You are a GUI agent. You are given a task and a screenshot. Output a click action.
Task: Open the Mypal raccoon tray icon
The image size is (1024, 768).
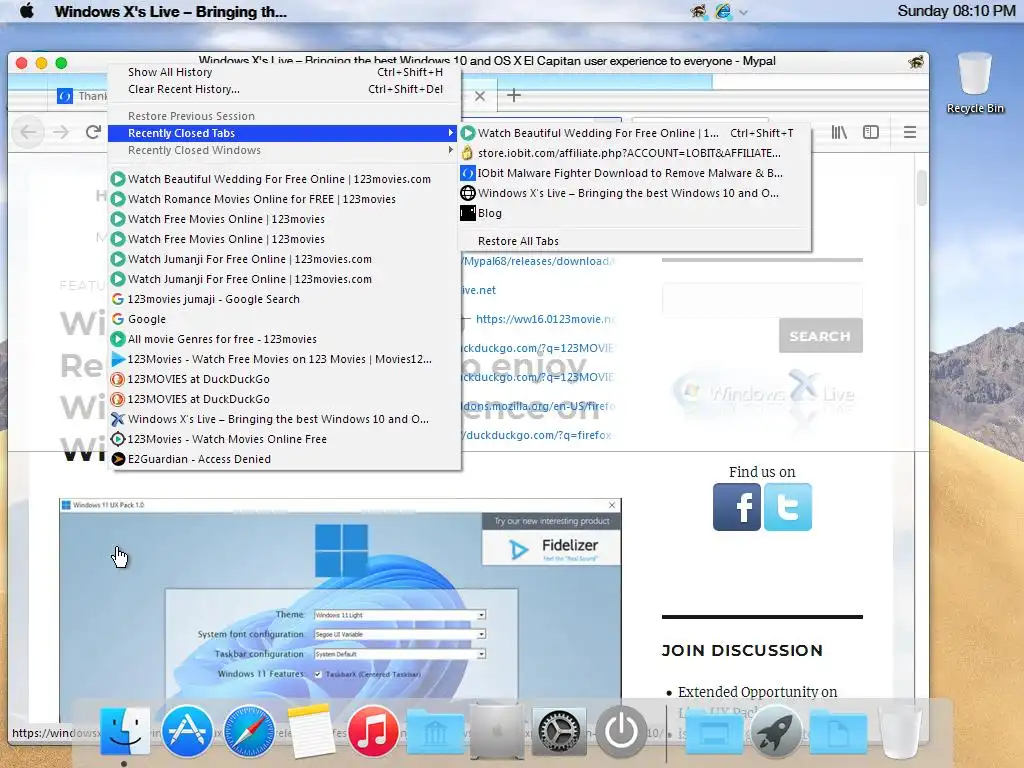tap(698, 11)
